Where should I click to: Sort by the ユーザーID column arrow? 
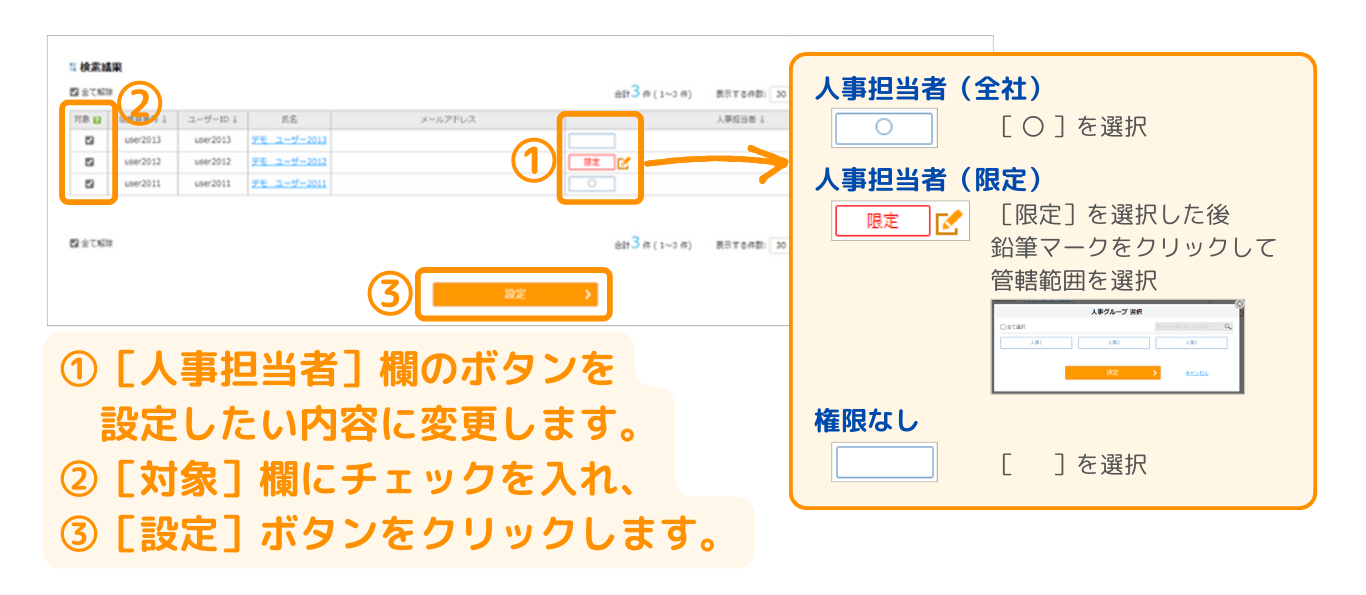pos(234,120)
